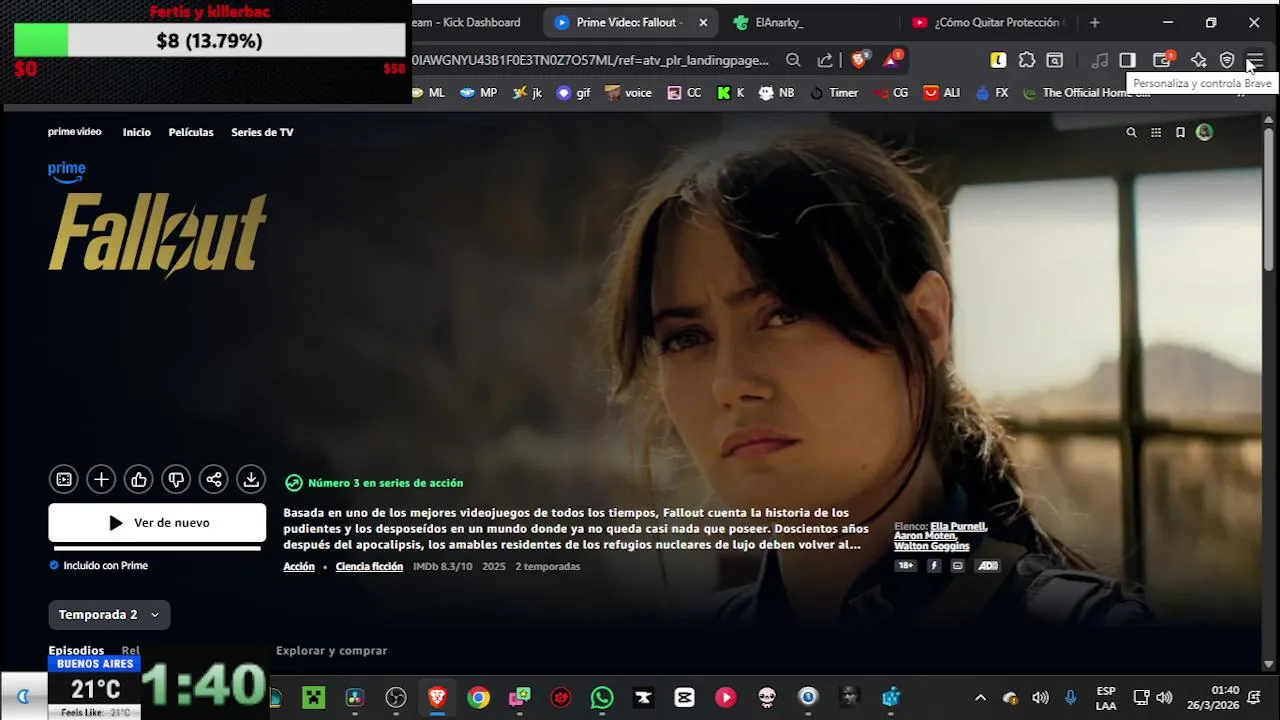Open Aaron Moten cast link
The height and width of the screenshot is (720, 1280).
[x=925, y=536]
